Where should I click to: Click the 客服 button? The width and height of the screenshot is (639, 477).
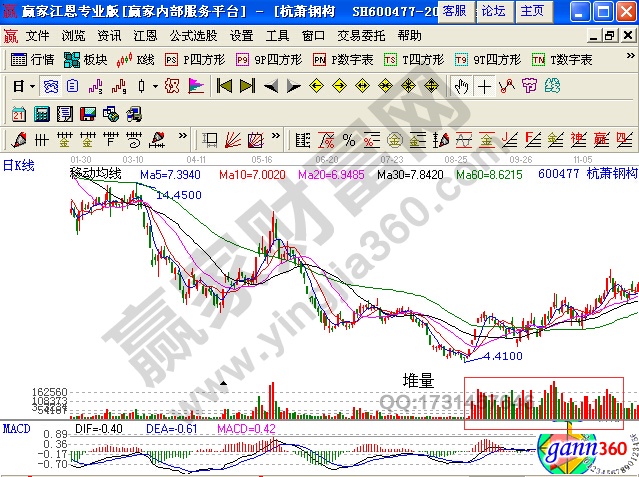point(454,11)
